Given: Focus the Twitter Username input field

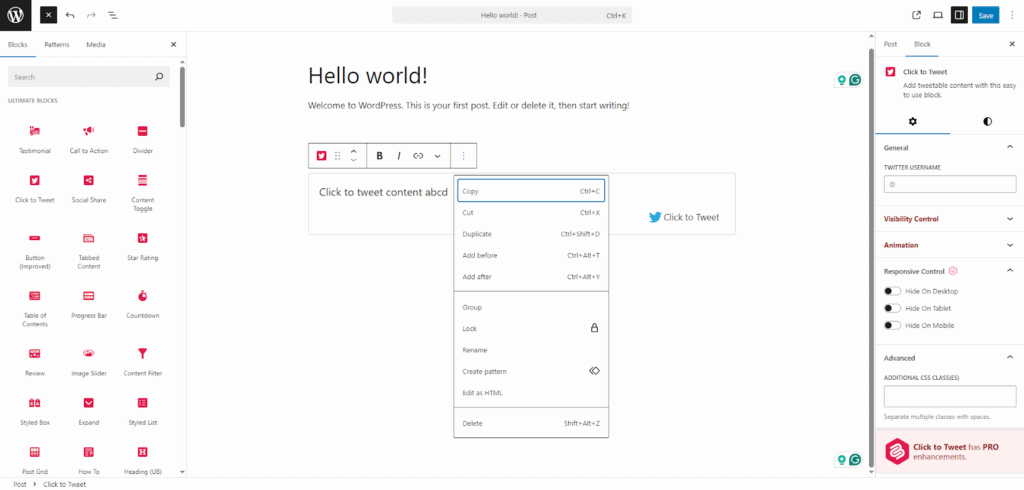Looking at the screenshot, I should click(949, 185).
